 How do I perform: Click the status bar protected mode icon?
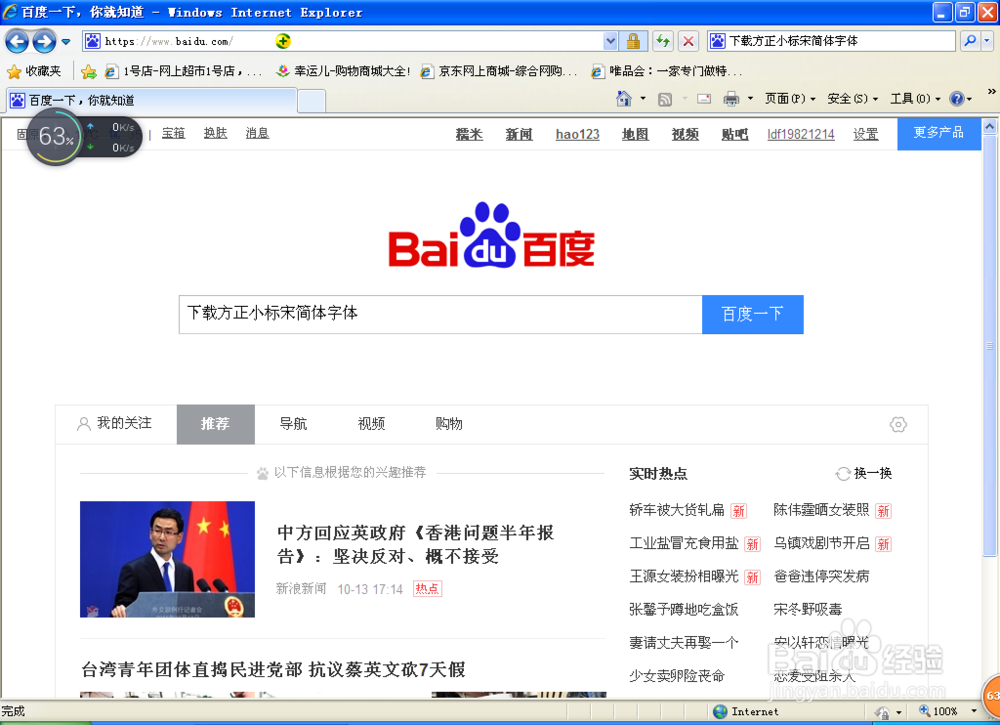[x=882, y=712]
